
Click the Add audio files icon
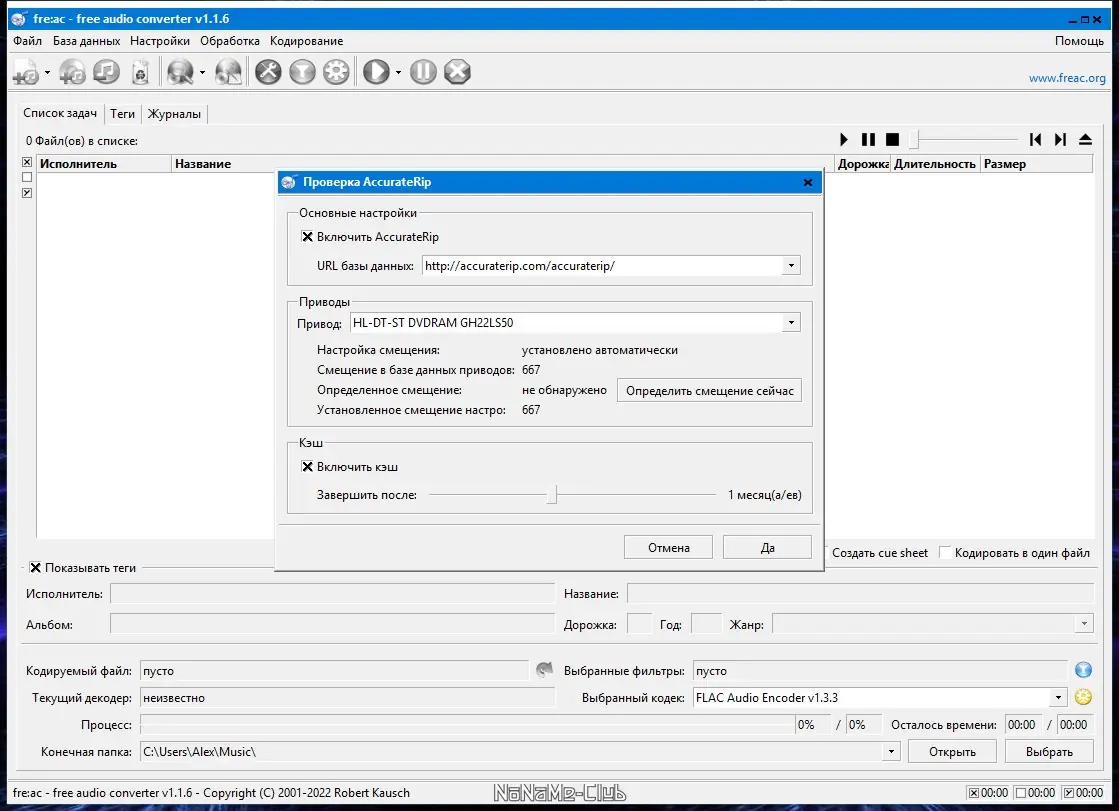click(x=27, y=71)
